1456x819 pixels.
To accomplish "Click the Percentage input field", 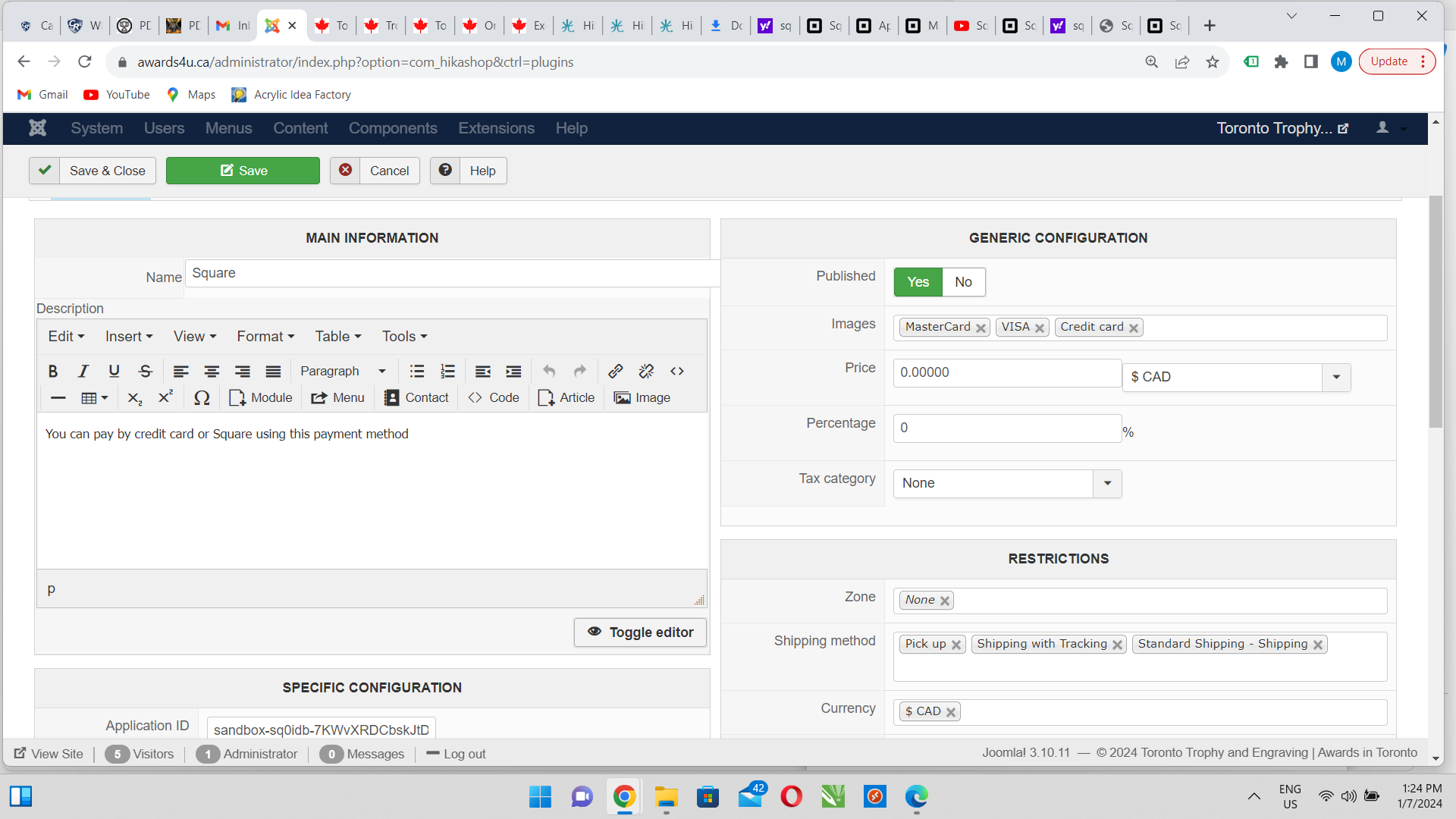I will (1007, 428).
